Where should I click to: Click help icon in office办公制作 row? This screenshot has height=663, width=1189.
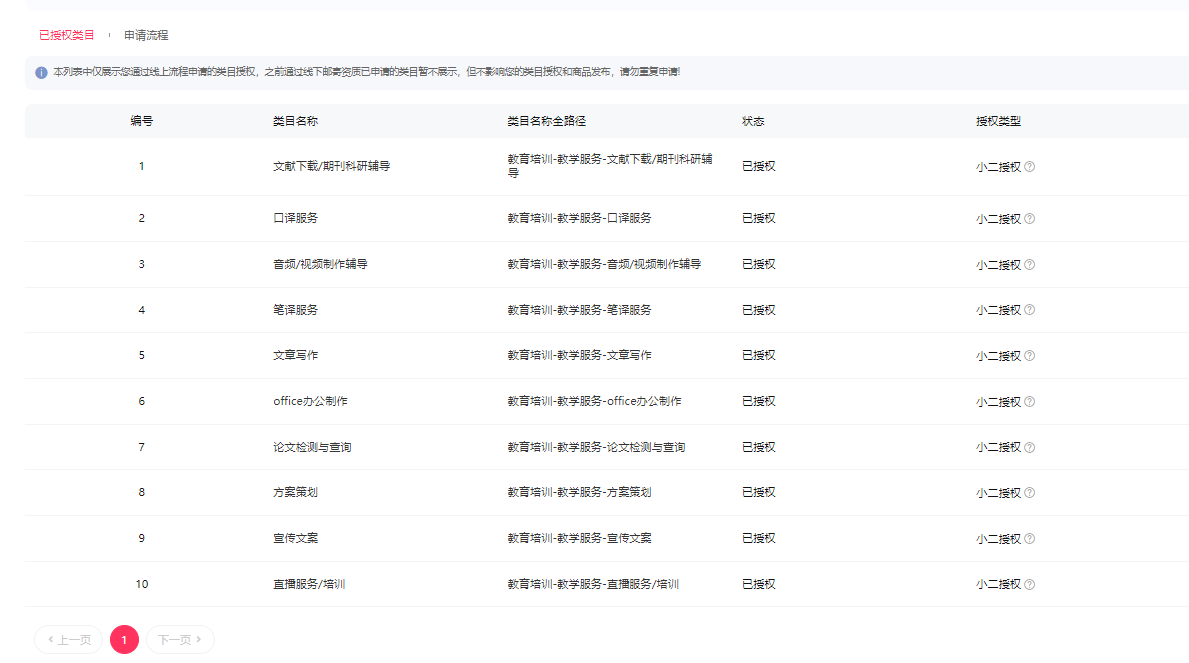[1030, 402]
